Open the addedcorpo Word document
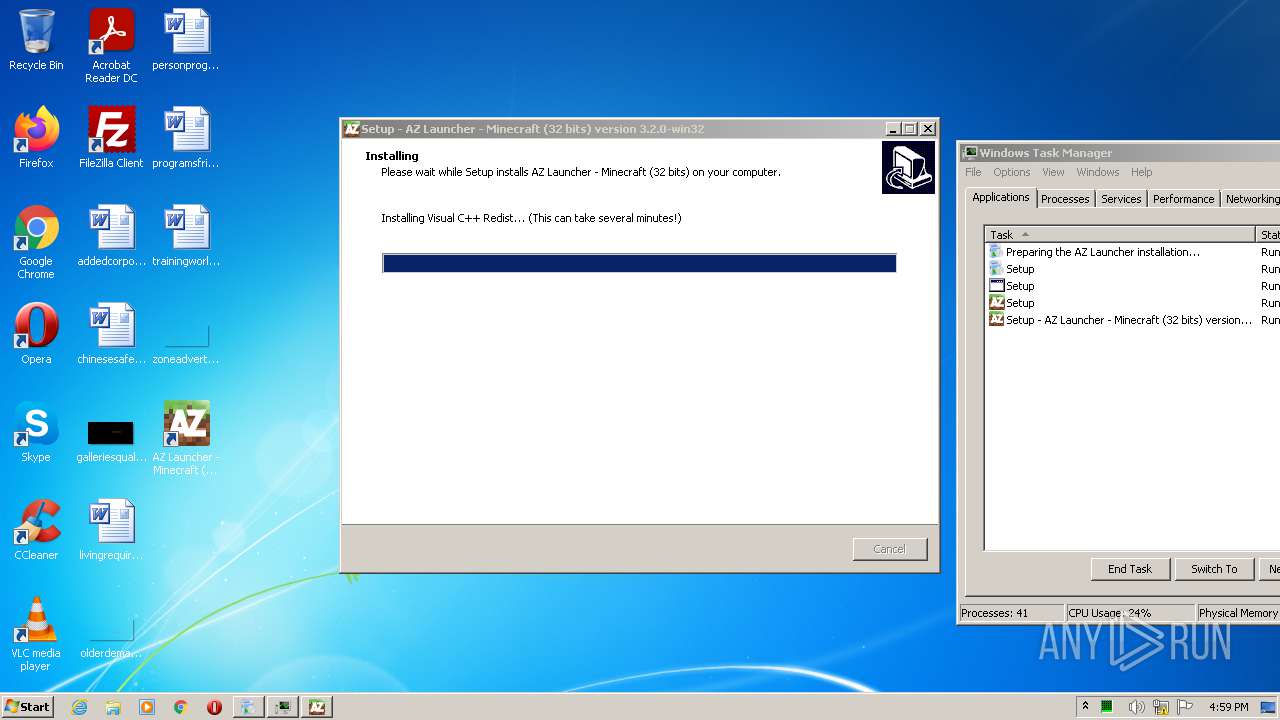 tap(111, 236)
